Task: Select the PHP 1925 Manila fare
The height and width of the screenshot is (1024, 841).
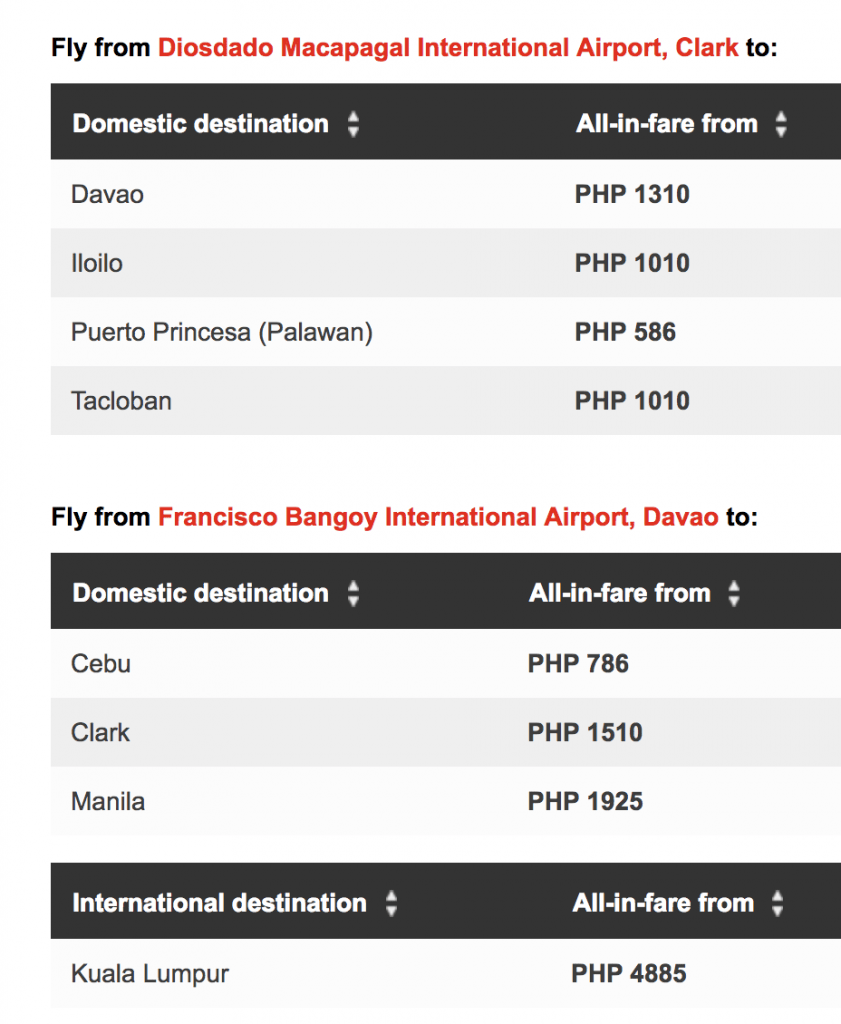Action: pos(585,801)
